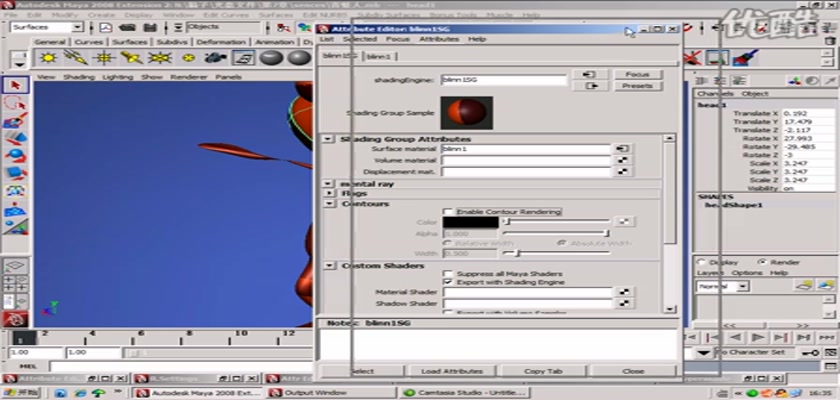Open the shelf menu arrow left of the shelf
This screenshot has width=840, height=400.
tap(20, 64)
